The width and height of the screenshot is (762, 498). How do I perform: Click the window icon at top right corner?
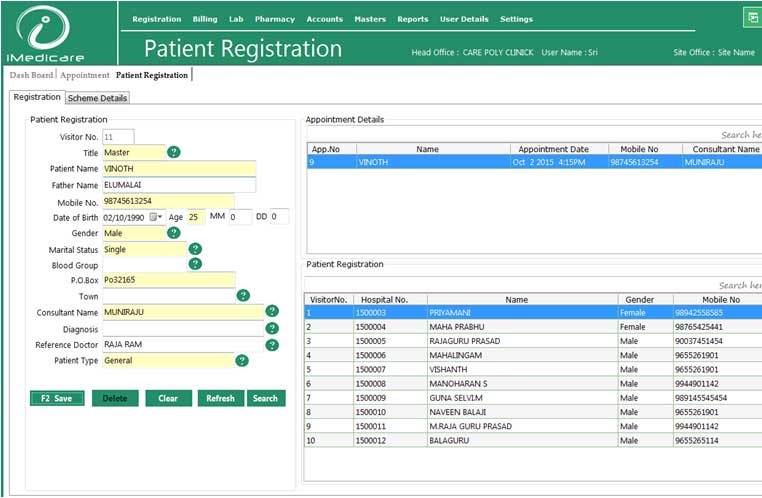[751, 17]
